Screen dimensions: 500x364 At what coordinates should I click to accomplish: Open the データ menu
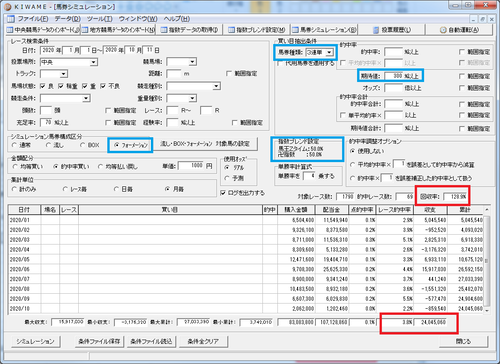[68, 19]
